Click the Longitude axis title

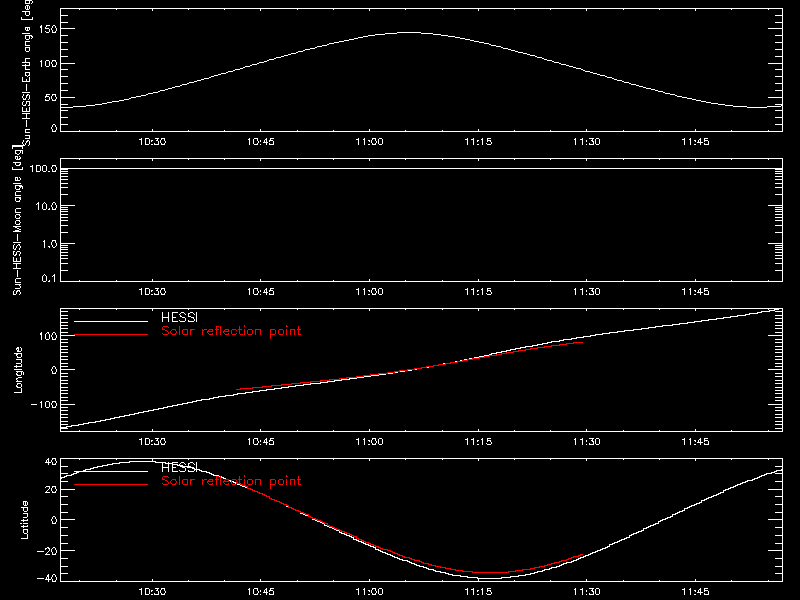[x=18, y=370]
